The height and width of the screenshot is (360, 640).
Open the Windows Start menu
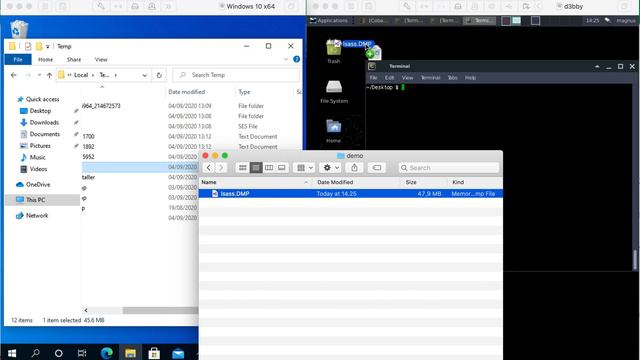[x=12, y=353]
